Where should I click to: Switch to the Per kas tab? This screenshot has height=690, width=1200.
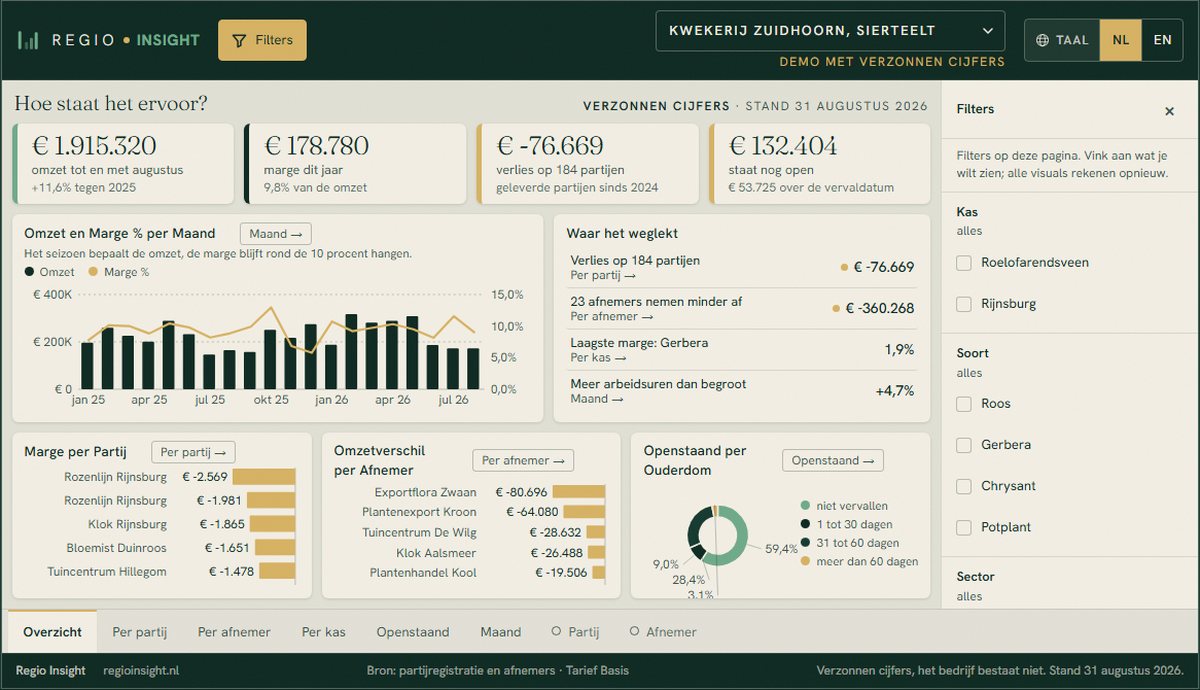point(324,632)
